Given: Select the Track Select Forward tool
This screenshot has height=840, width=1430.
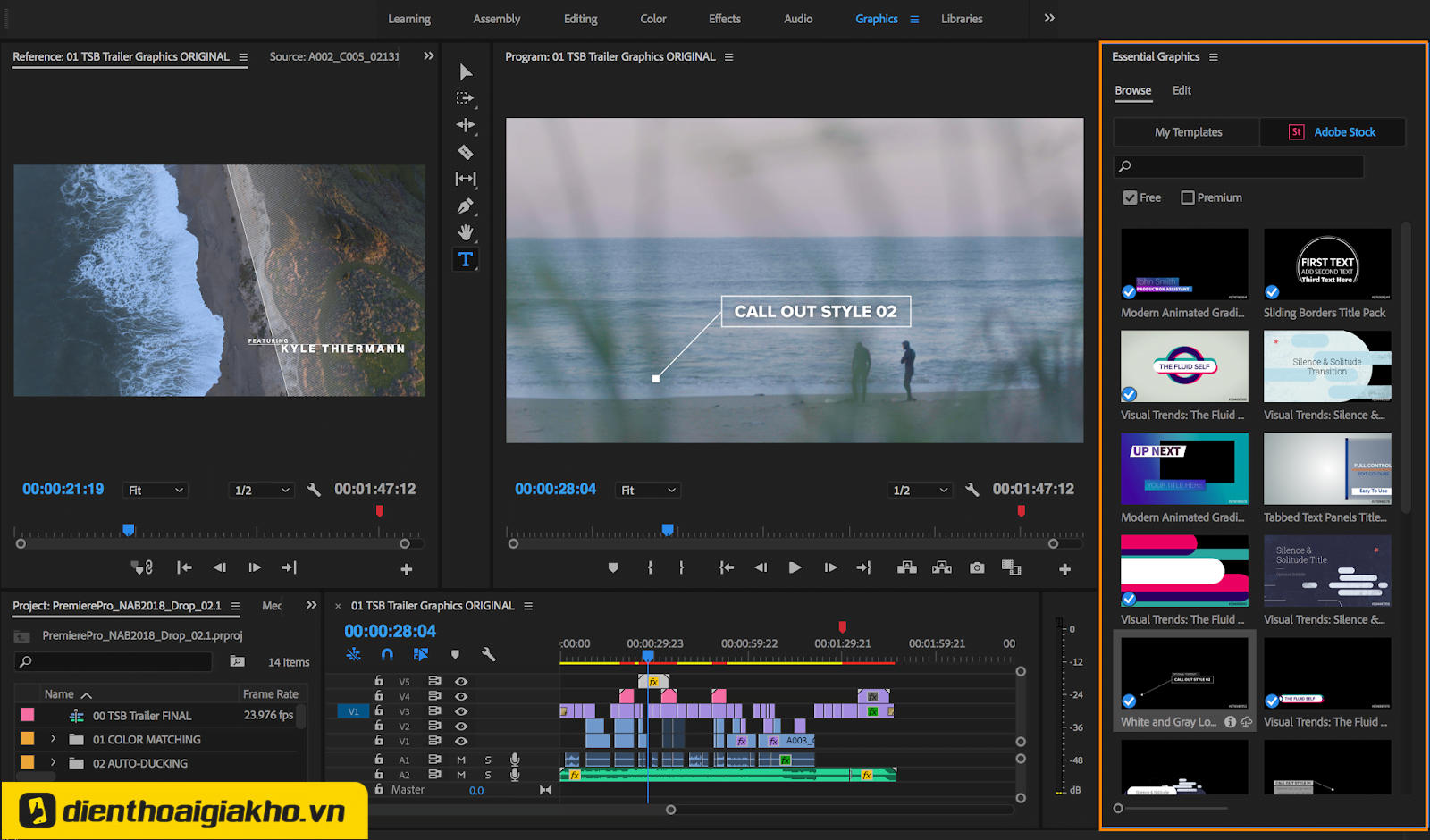Looking at the screenshot, I should pyautogui.click(x=466, y=98).
